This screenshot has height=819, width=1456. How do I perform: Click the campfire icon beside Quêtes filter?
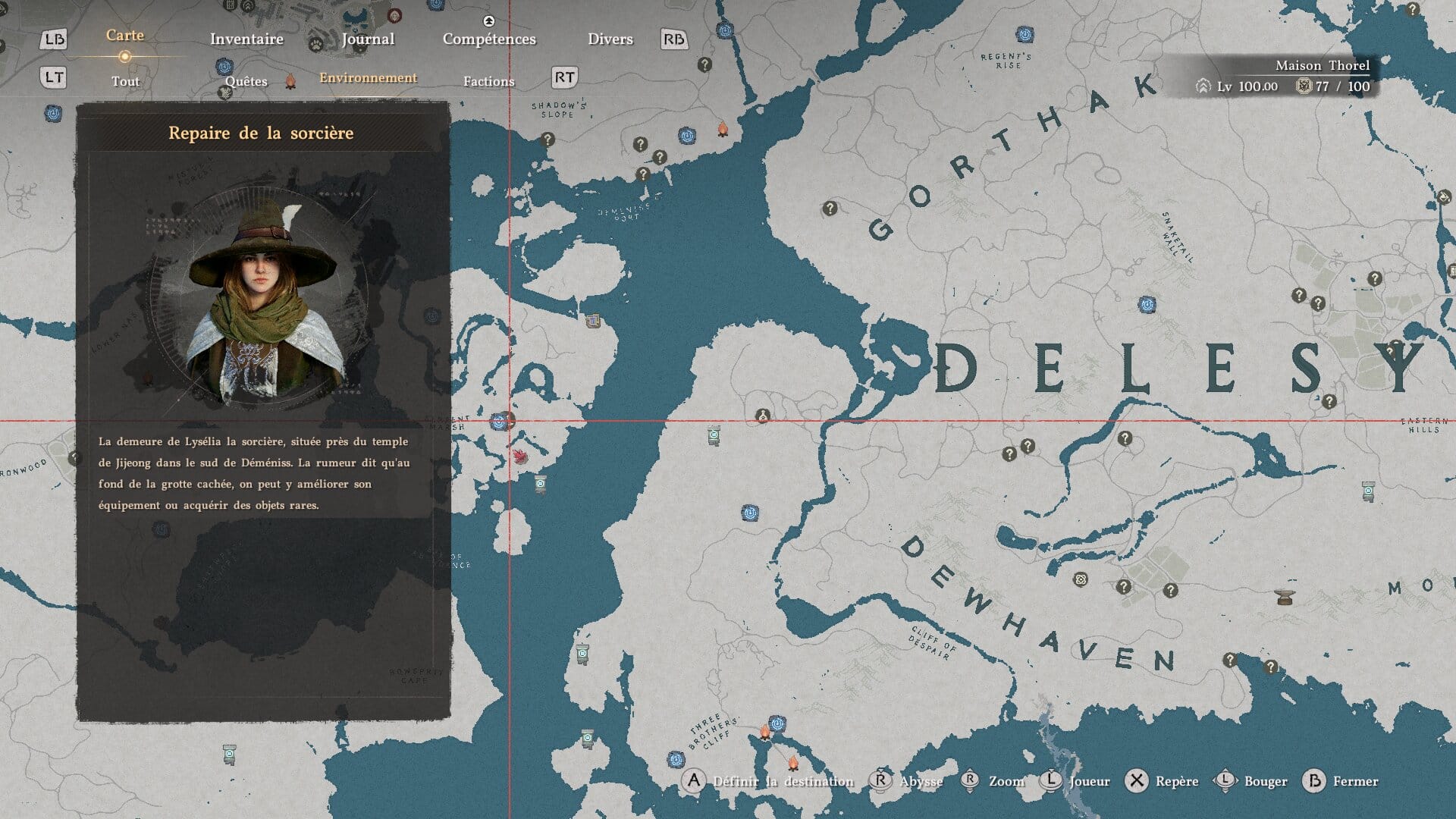tap(290, 82)
